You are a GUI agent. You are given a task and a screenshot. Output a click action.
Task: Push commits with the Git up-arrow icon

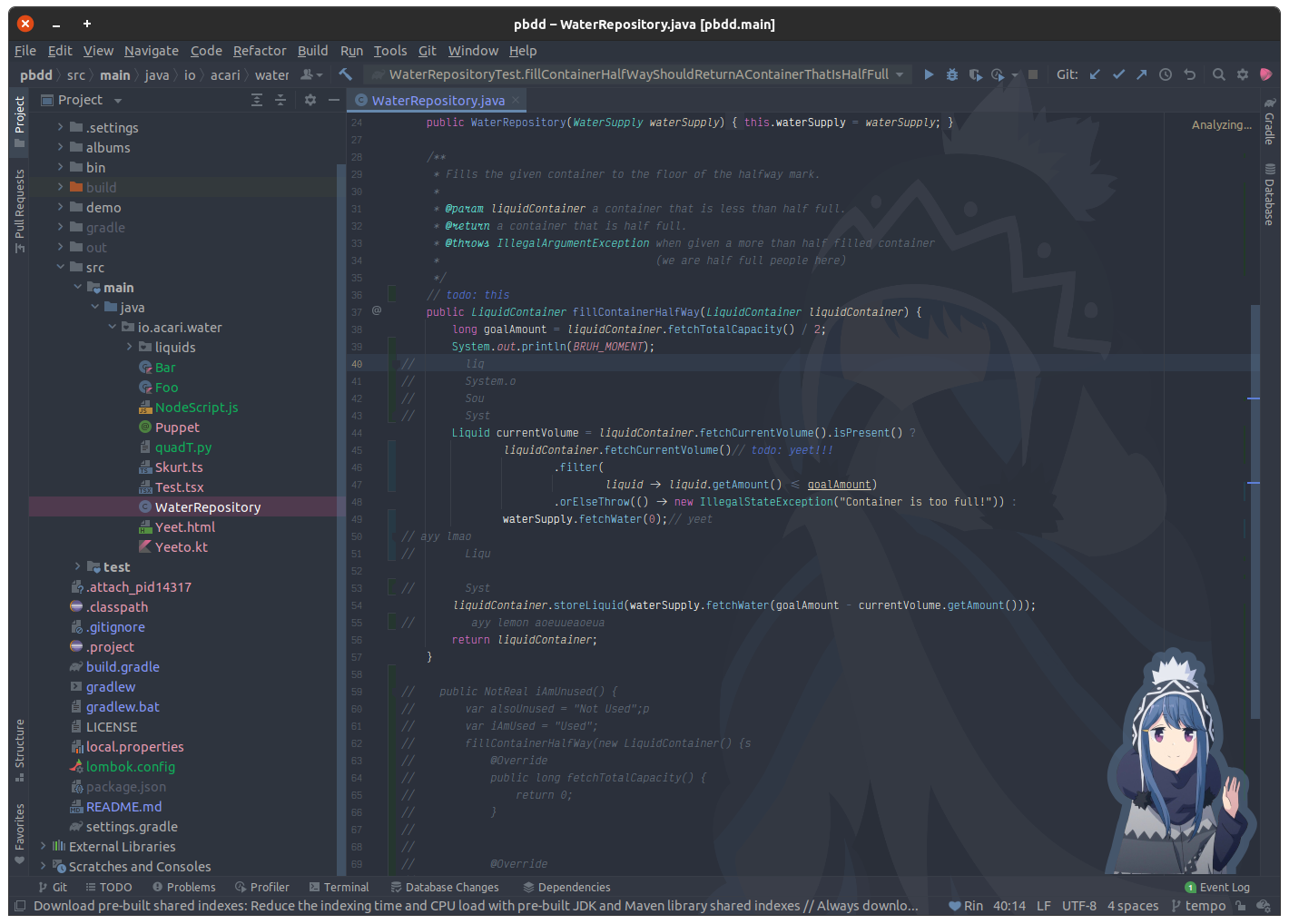1141,74
